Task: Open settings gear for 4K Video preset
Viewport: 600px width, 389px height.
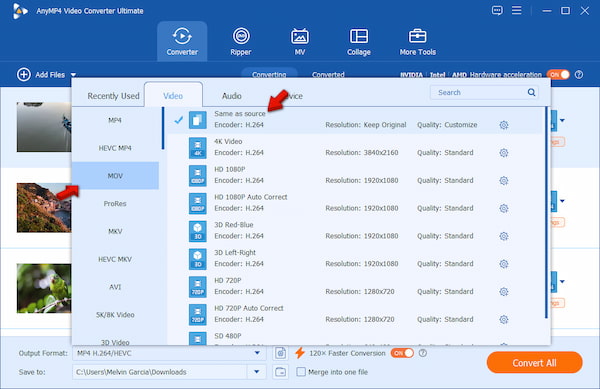Action: tap(504, 153)
